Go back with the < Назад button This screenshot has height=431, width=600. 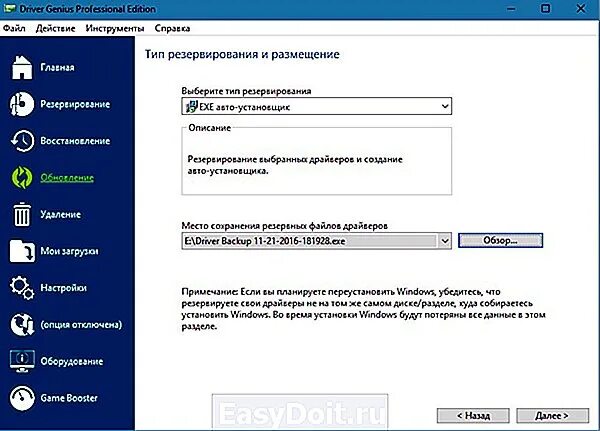[473, 415]
